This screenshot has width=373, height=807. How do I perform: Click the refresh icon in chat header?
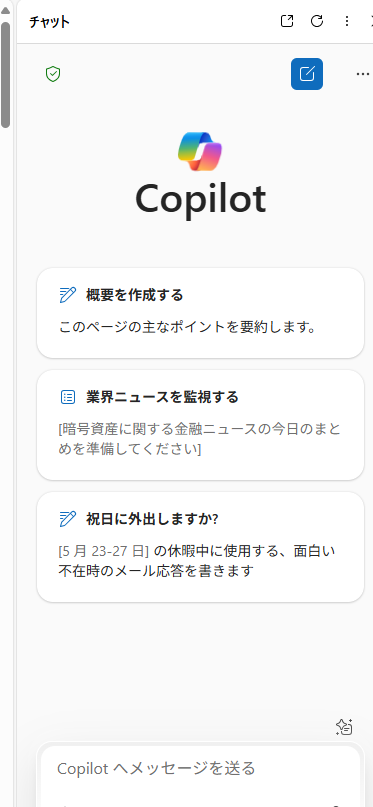pos(317,21)
